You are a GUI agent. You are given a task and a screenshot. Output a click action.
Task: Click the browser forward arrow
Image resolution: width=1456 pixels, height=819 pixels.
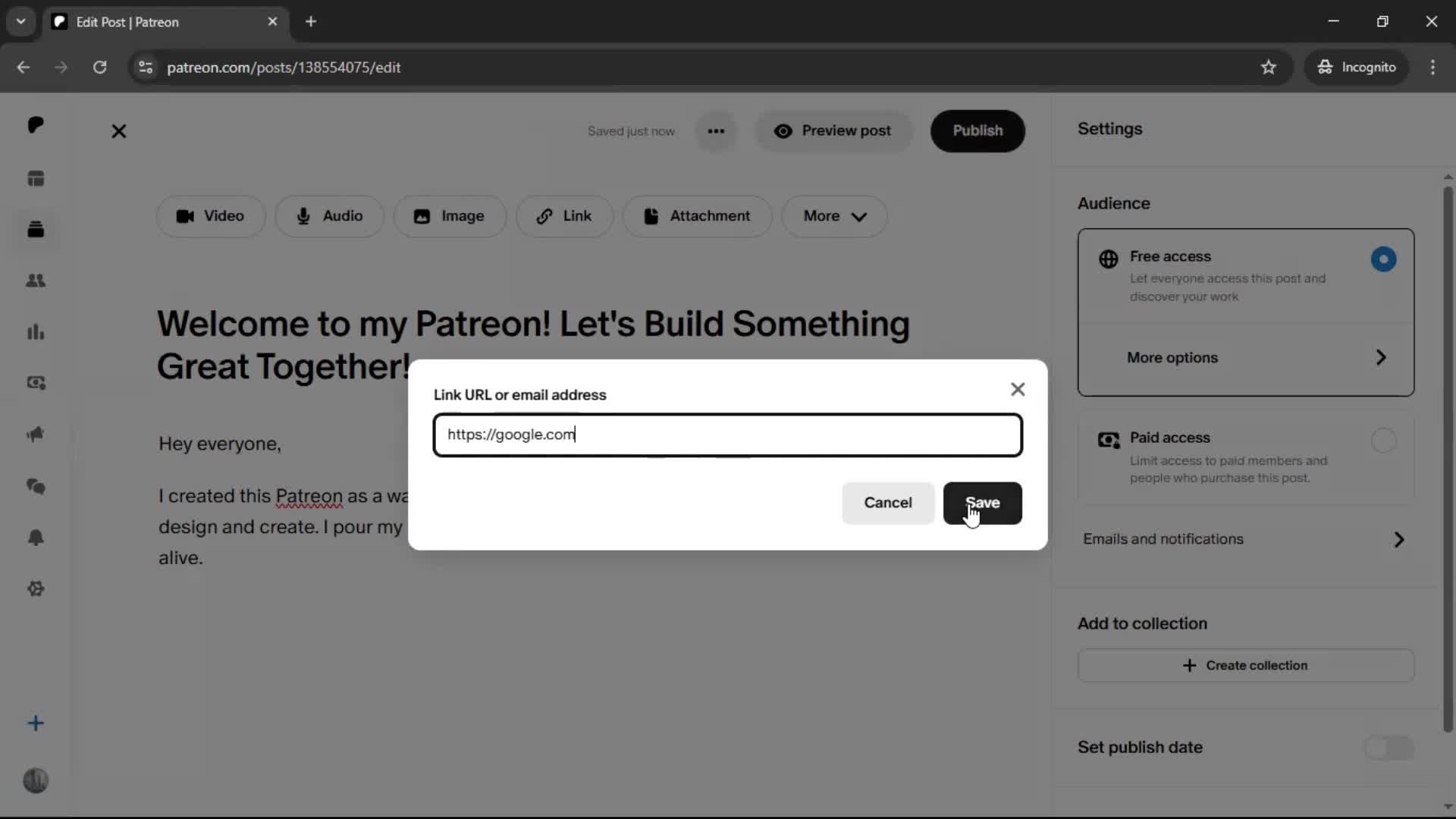61,67
